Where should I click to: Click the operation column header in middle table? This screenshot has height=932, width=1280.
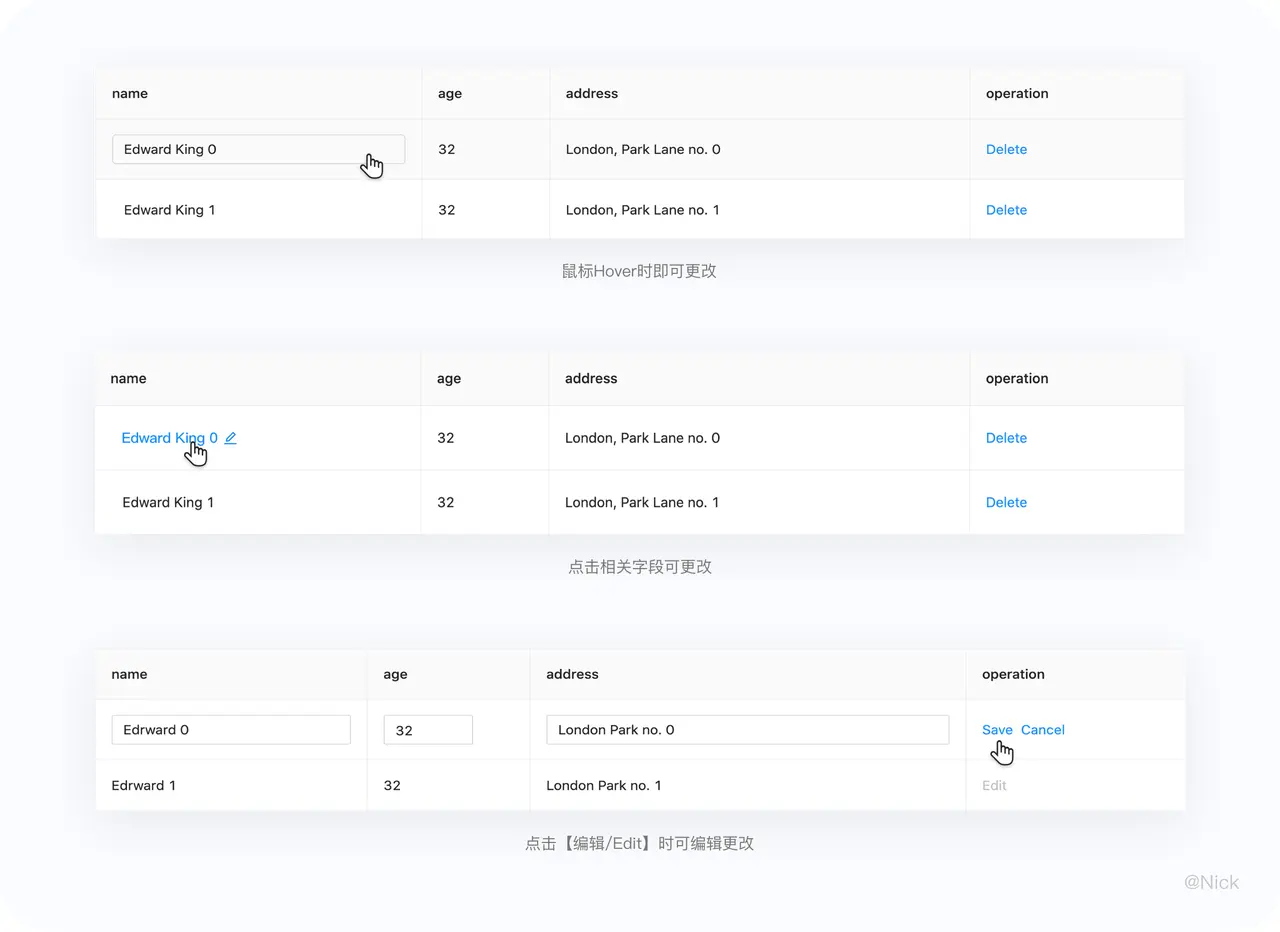[1017, 378]
